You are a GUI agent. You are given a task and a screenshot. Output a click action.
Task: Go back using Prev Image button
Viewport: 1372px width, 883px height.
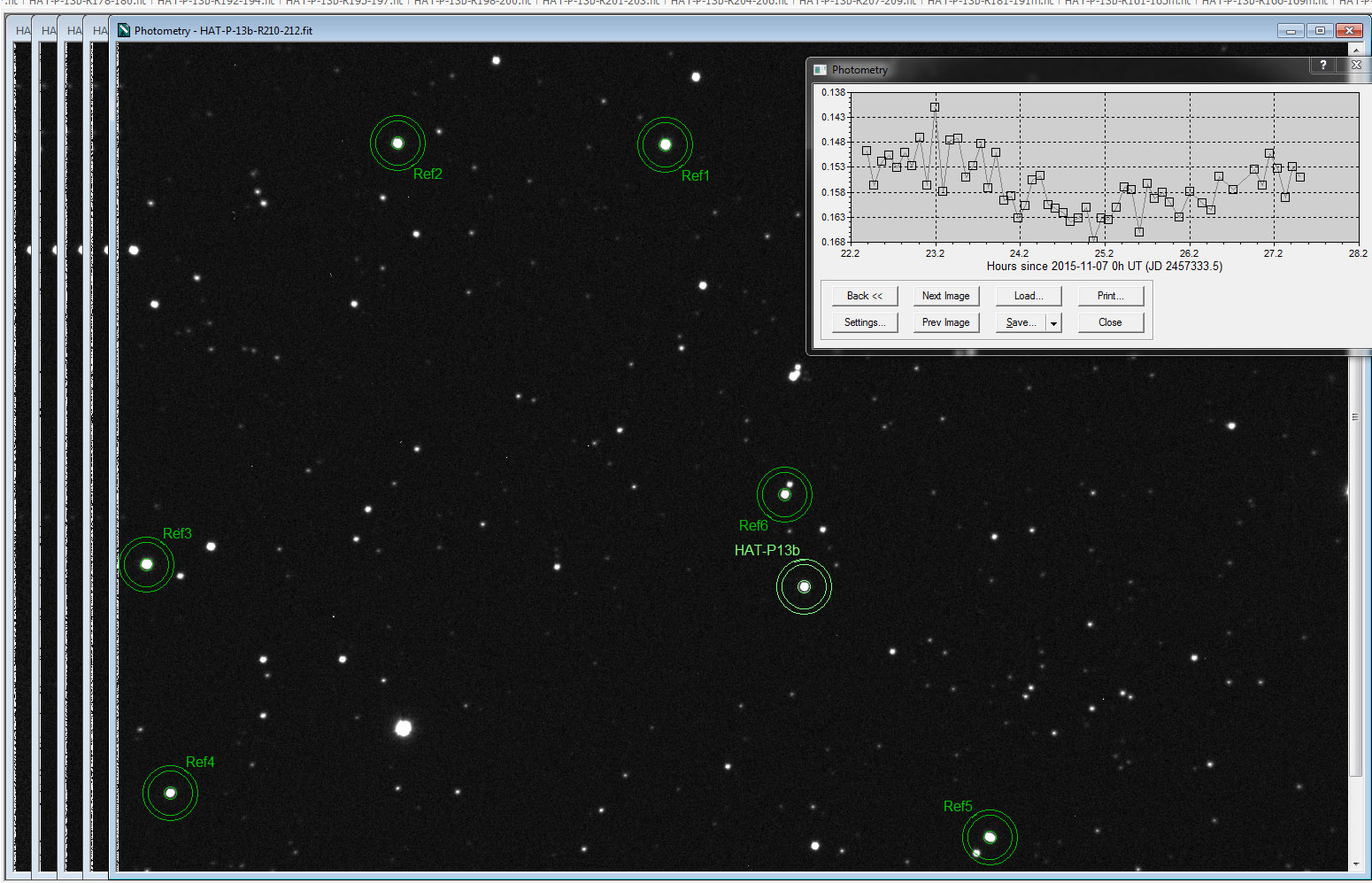pyautogui.click(x=945, y=322)
